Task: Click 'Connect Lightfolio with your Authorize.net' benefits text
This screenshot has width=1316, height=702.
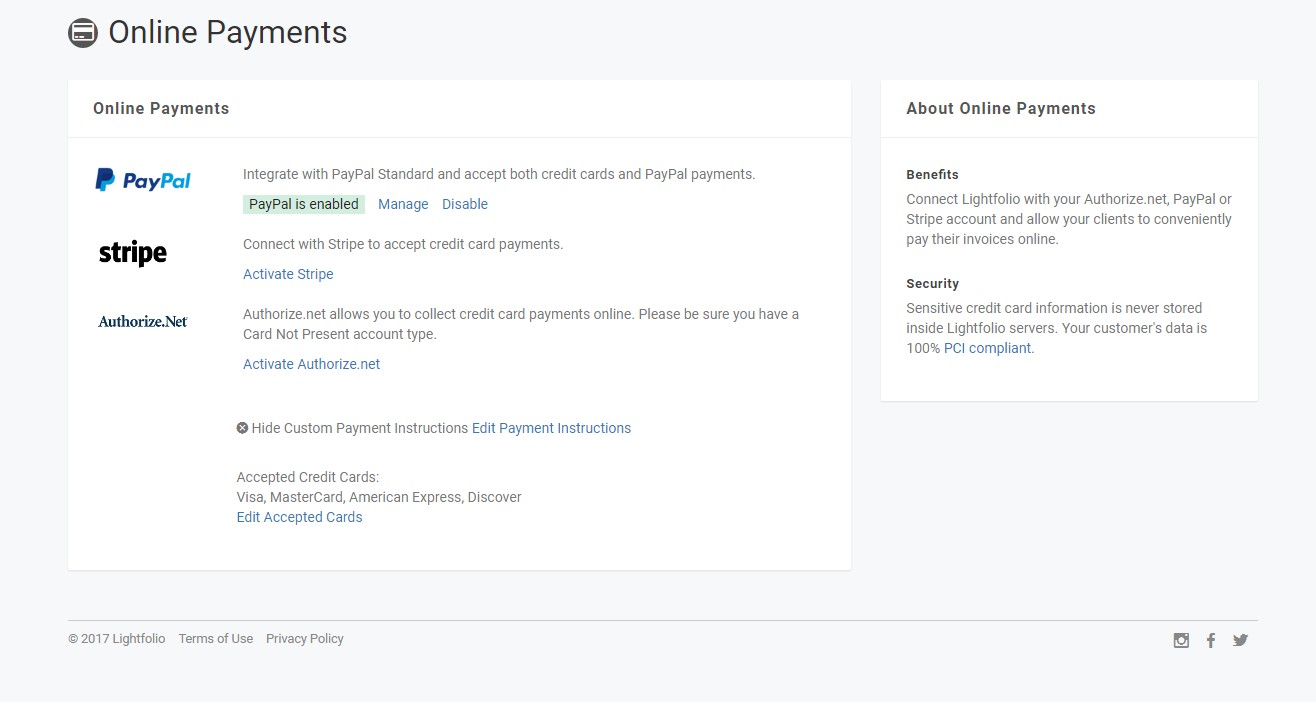Action: (x=1069, y=219)
